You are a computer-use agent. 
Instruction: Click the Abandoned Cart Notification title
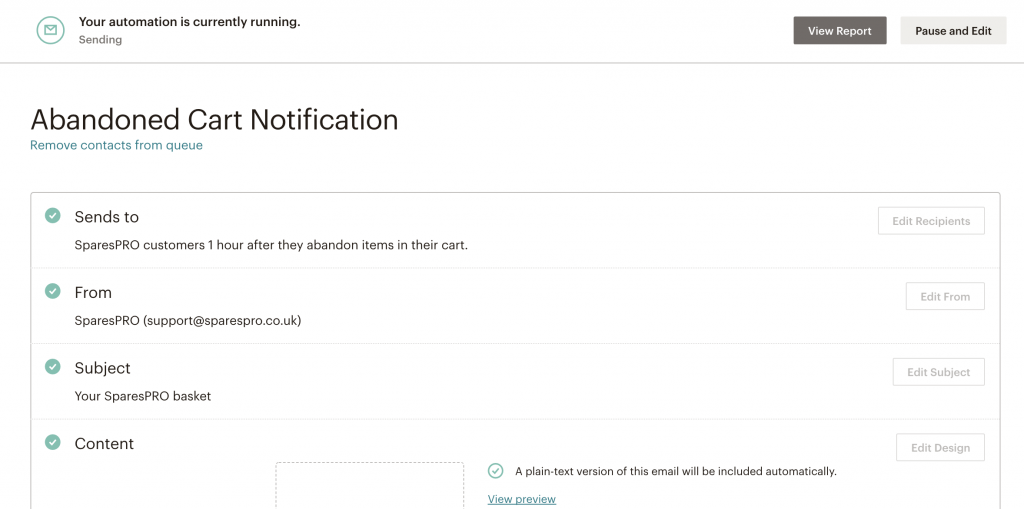click(214, 120)
